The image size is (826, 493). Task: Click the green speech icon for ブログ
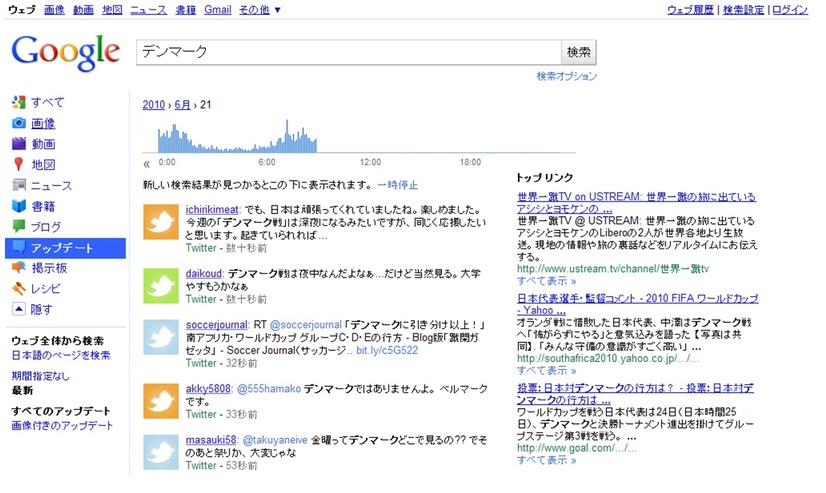[18, 226]
